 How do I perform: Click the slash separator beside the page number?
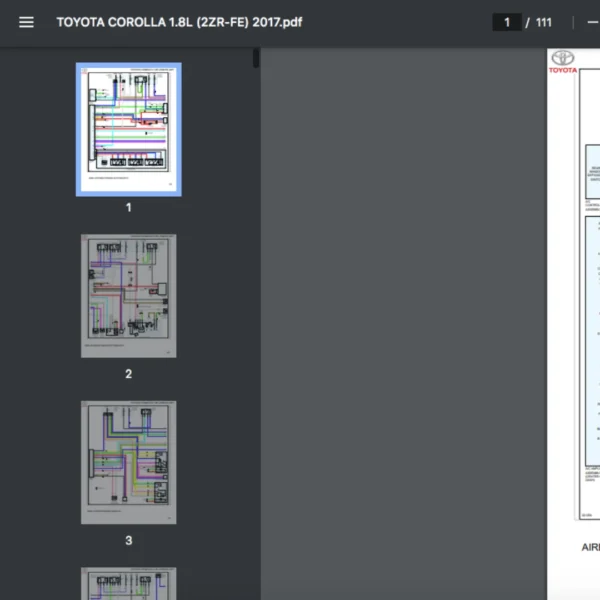point(527,22)
